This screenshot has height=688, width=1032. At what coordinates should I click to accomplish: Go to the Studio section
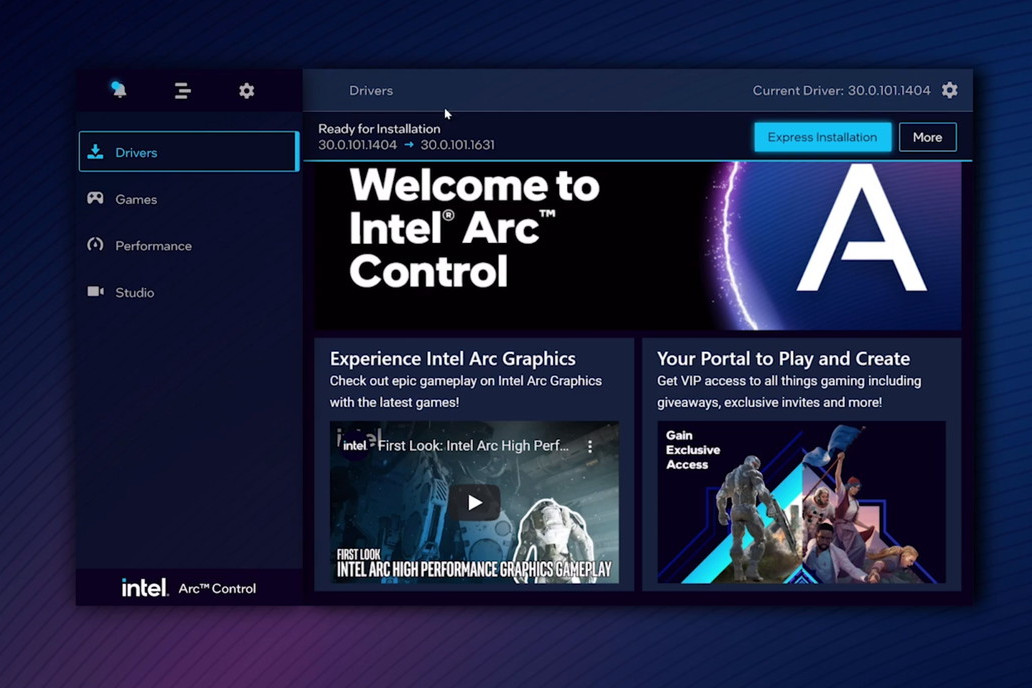[x=189, y=292]
